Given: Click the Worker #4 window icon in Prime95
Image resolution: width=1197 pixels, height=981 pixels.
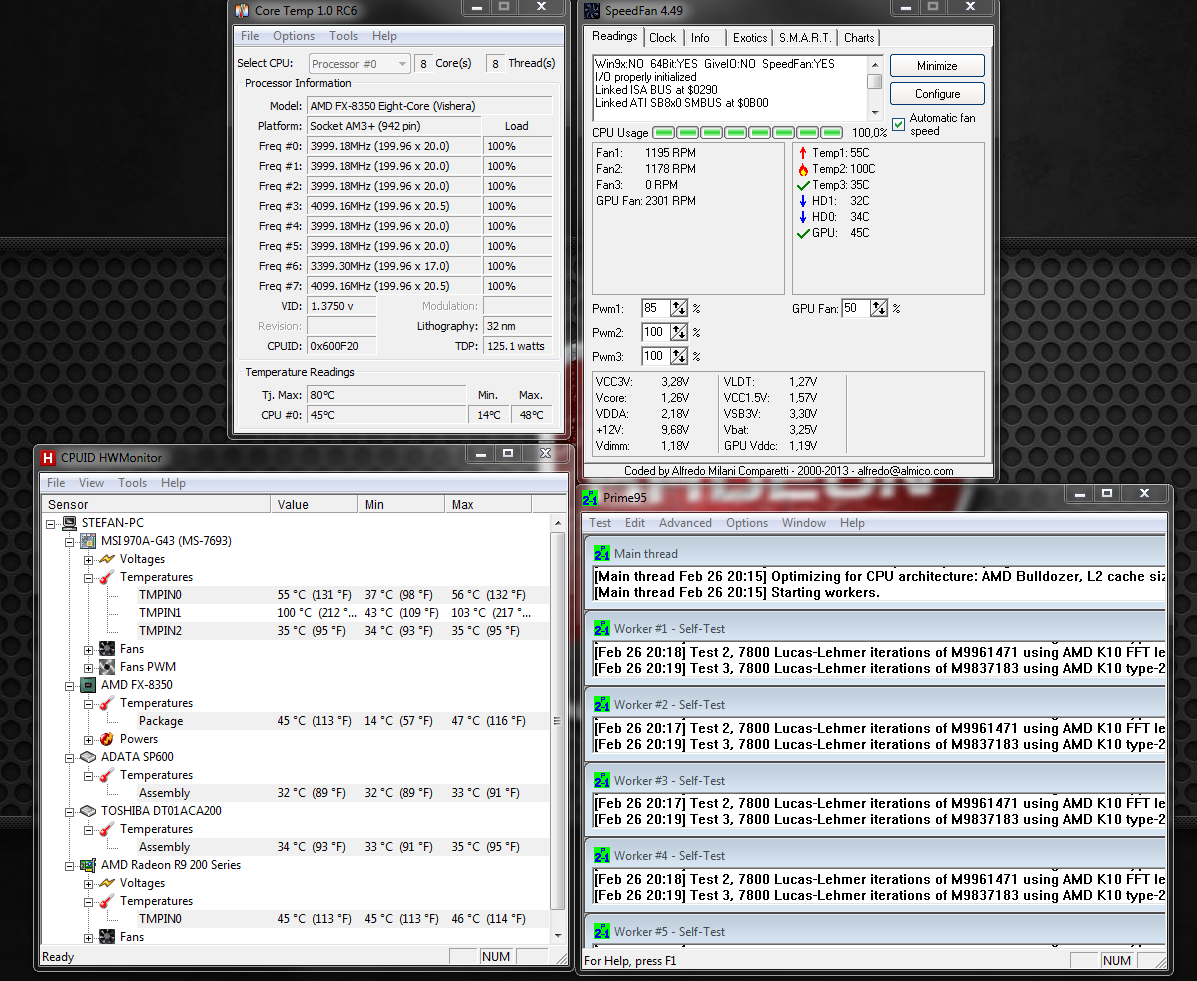Looking at the screenshot, I should point(602,856).
